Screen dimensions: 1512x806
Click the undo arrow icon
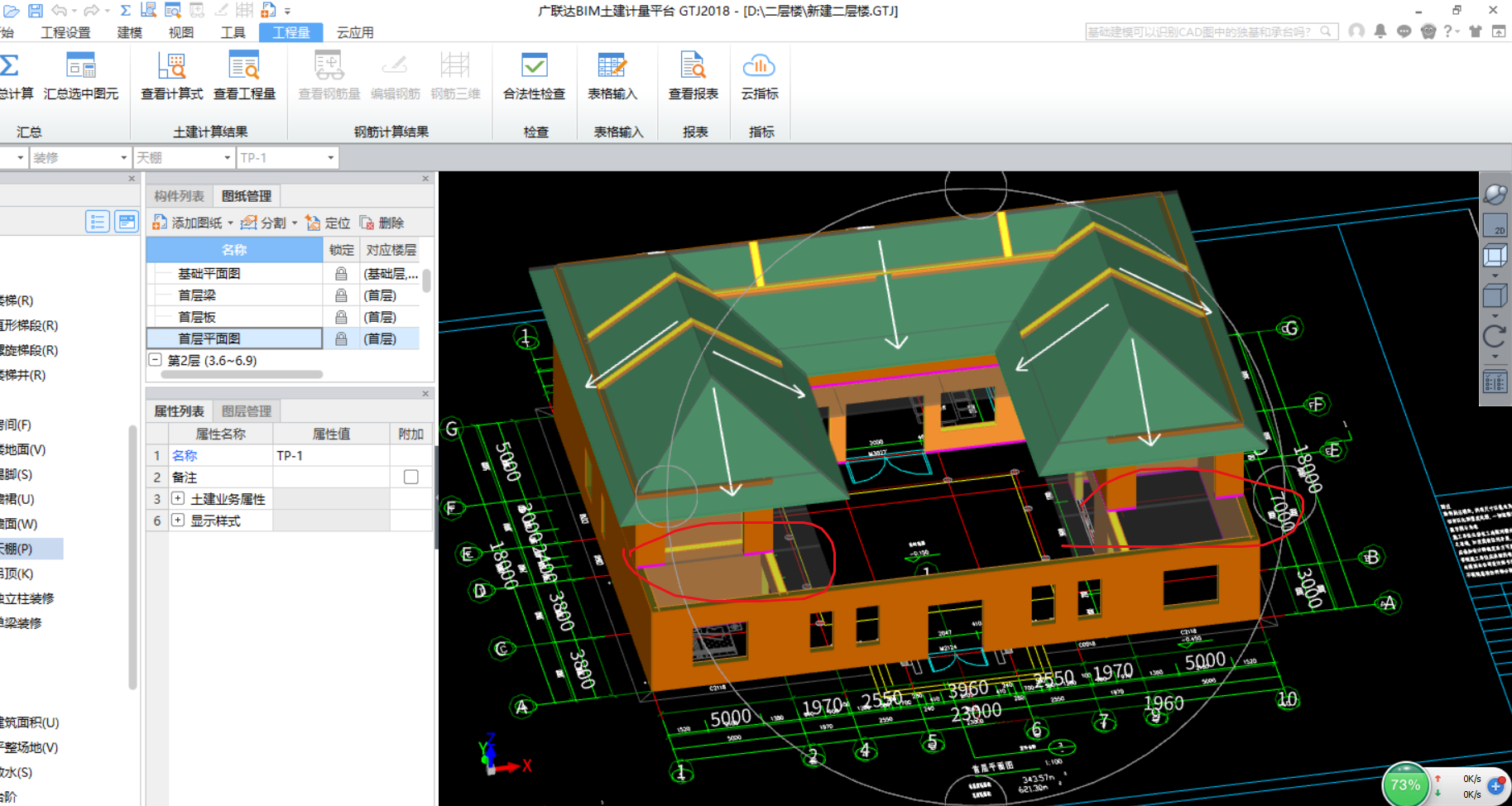point(59,11)
